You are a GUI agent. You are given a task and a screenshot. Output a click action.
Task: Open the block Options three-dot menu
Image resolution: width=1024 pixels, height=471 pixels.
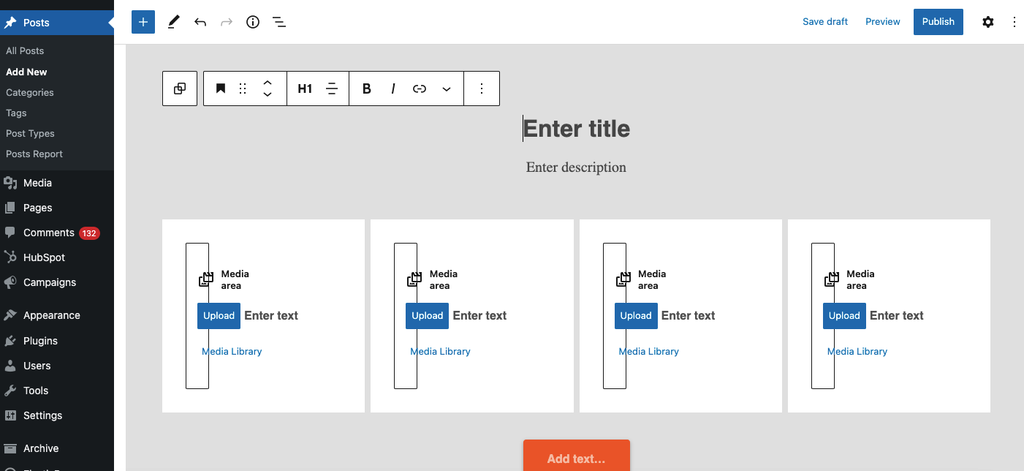pyautogui.click(x=481, y=89)
